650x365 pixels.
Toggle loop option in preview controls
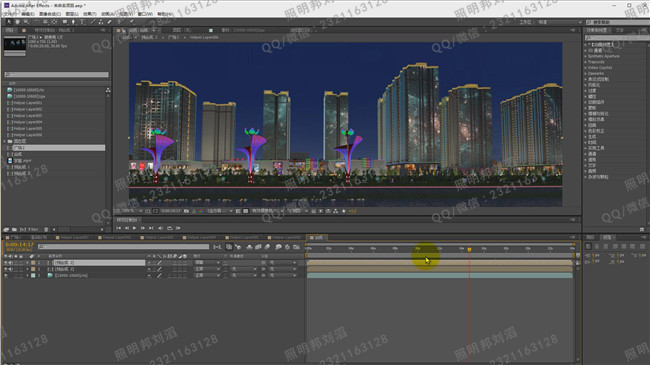tap(170, 228)
